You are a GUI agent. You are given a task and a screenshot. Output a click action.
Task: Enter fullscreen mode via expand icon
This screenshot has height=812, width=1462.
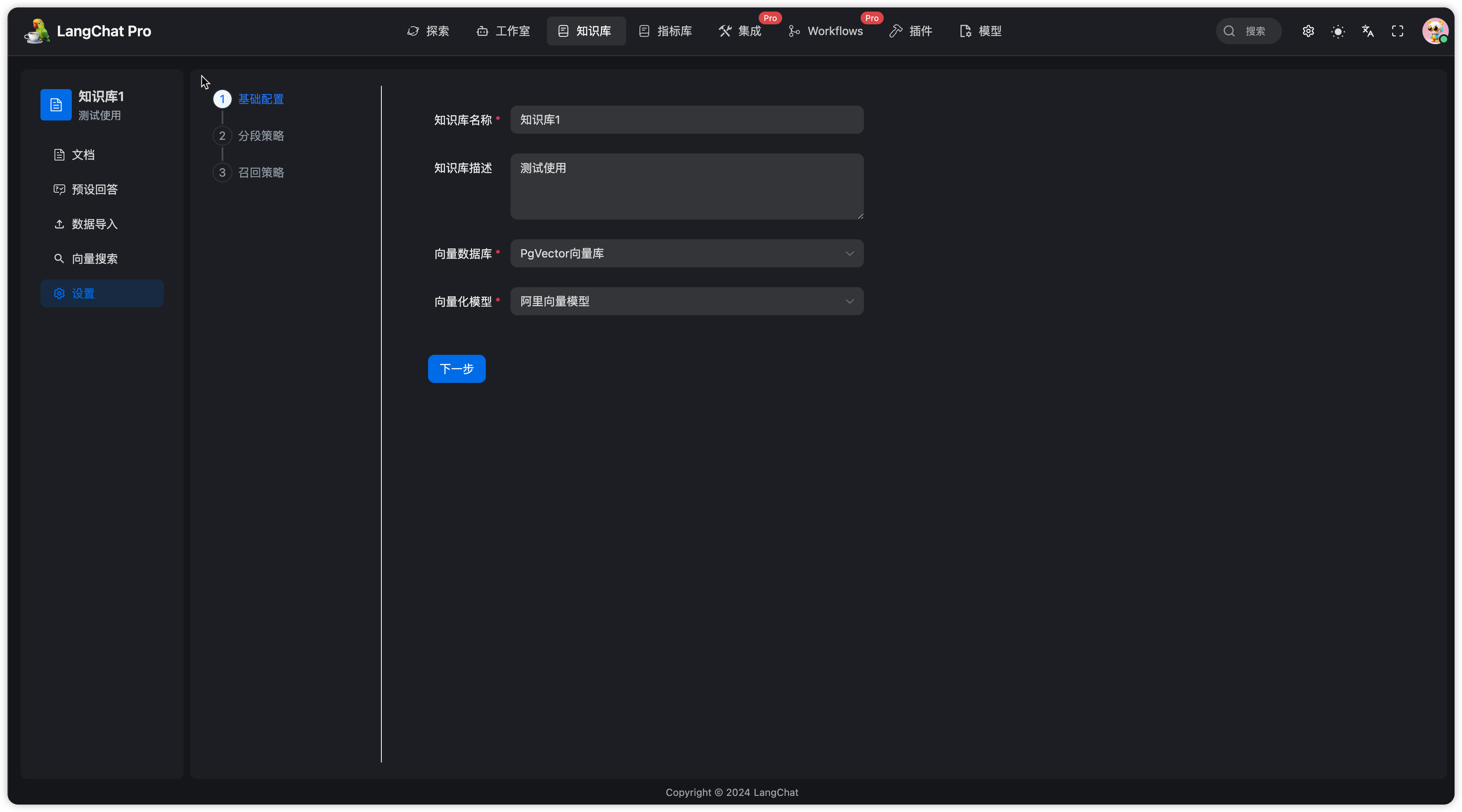[x=1397, y=31]
